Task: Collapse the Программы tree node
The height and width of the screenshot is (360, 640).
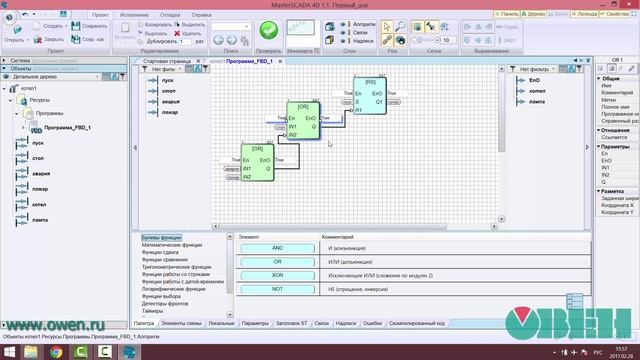Action: (17, 114)
